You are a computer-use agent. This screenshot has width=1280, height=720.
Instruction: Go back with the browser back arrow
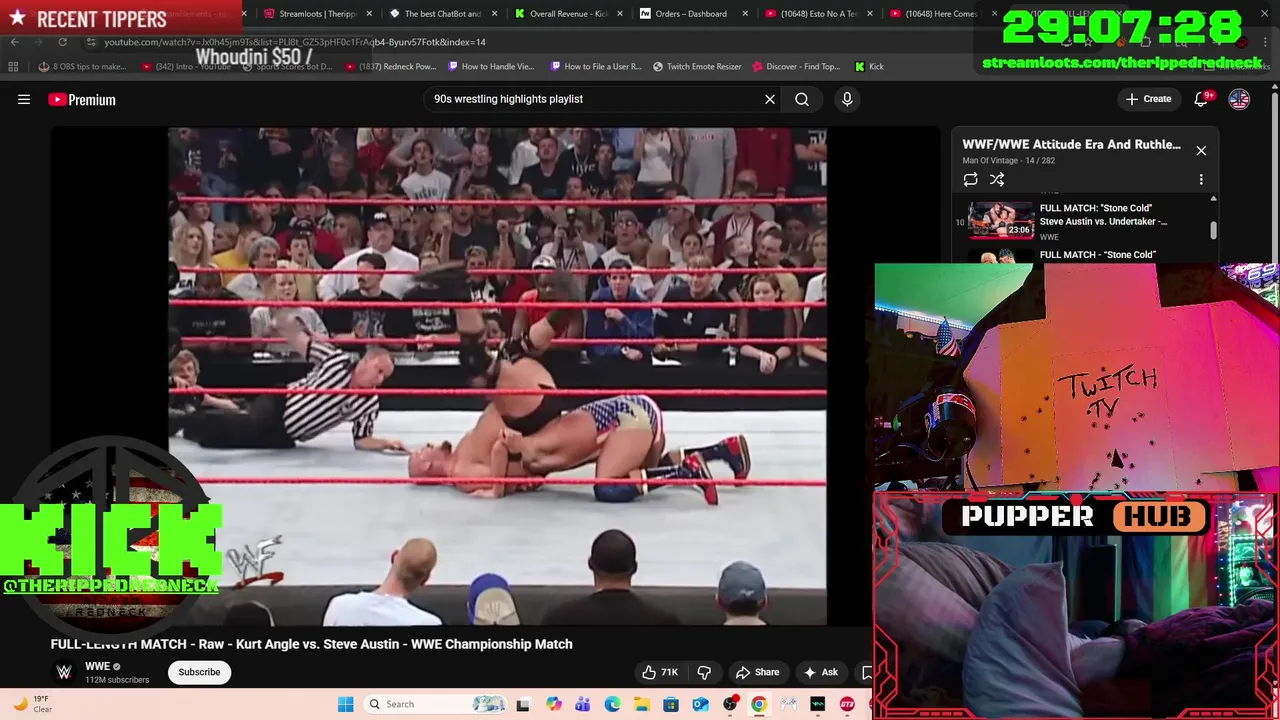[14, 42]
